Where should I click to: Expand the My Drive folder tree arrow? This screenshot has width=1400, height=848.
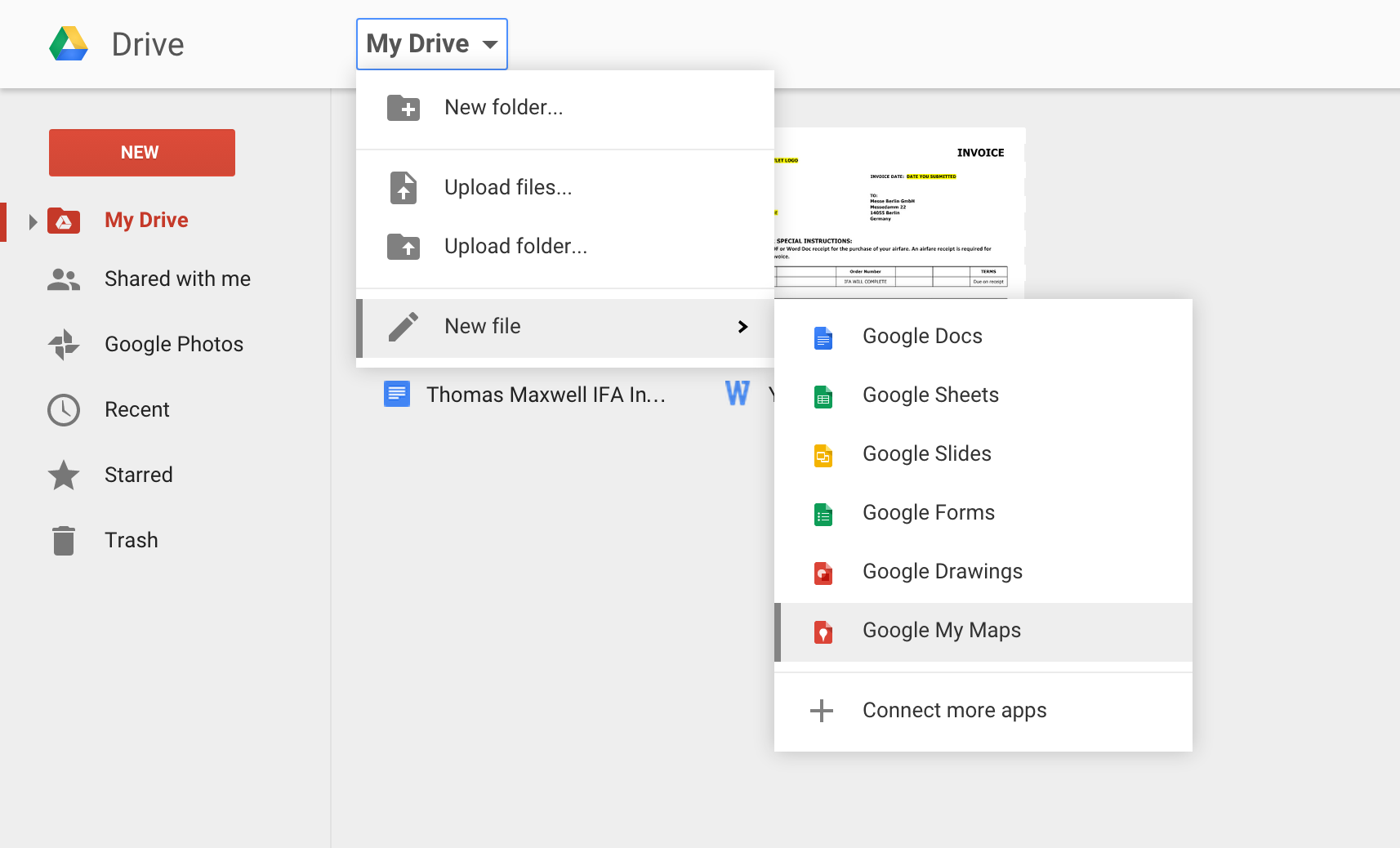pos(33,221)
